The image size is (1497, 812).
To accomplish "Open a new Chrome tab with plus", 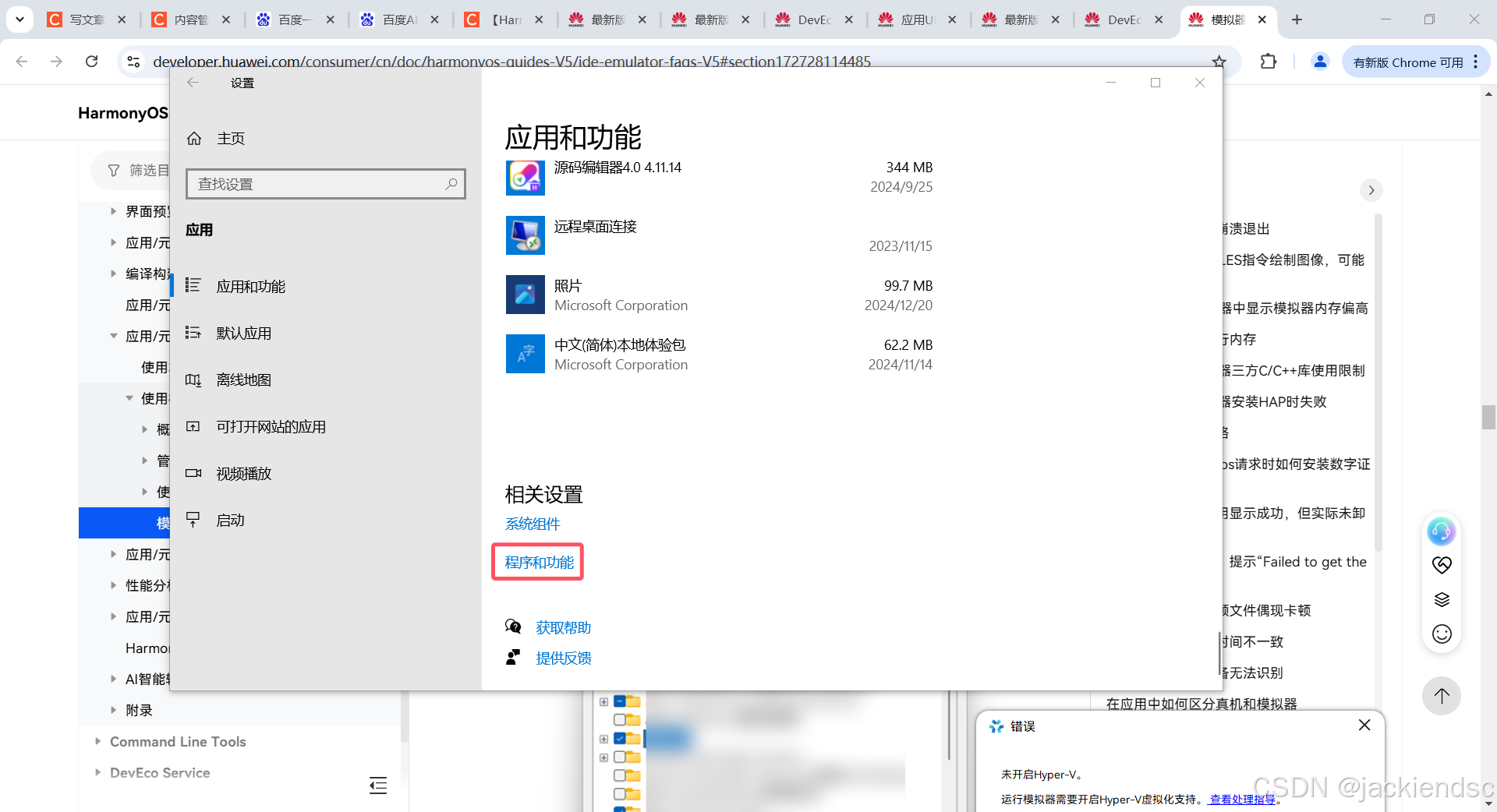I will tap(1297, 19).
